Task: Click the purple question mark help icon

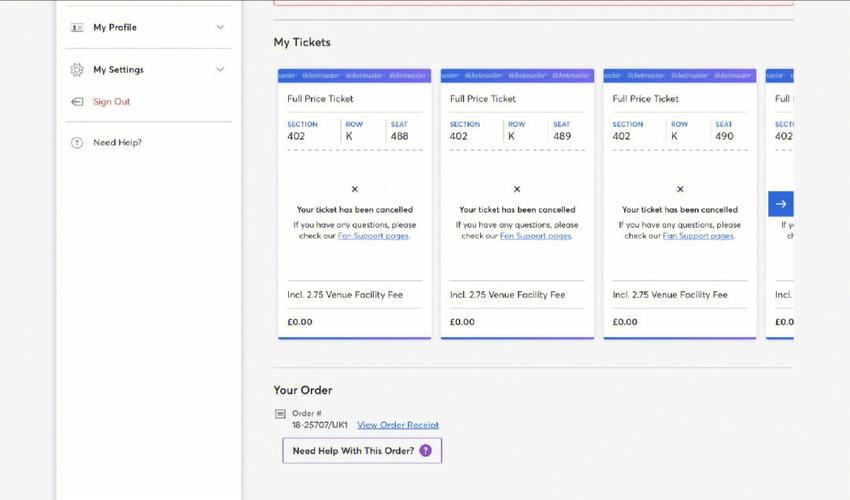Action: click(426, 451)
